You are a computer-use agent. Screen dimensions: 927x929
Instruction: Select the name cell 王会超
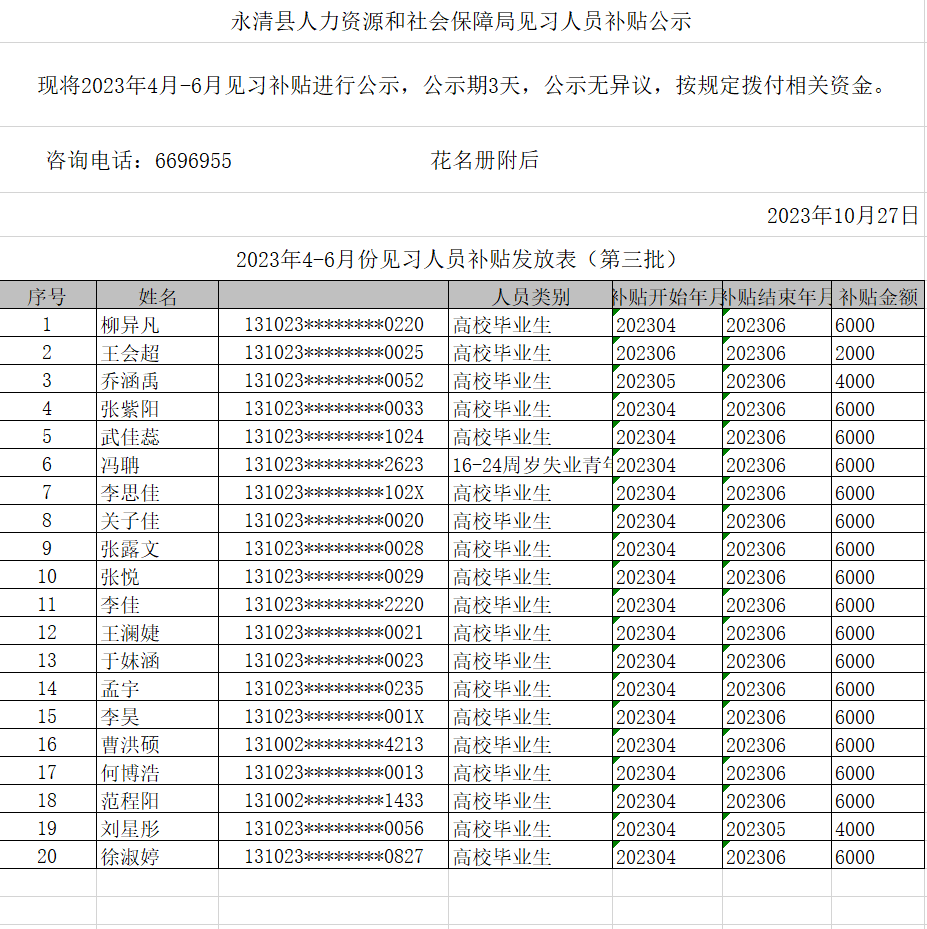click(158, 352)
